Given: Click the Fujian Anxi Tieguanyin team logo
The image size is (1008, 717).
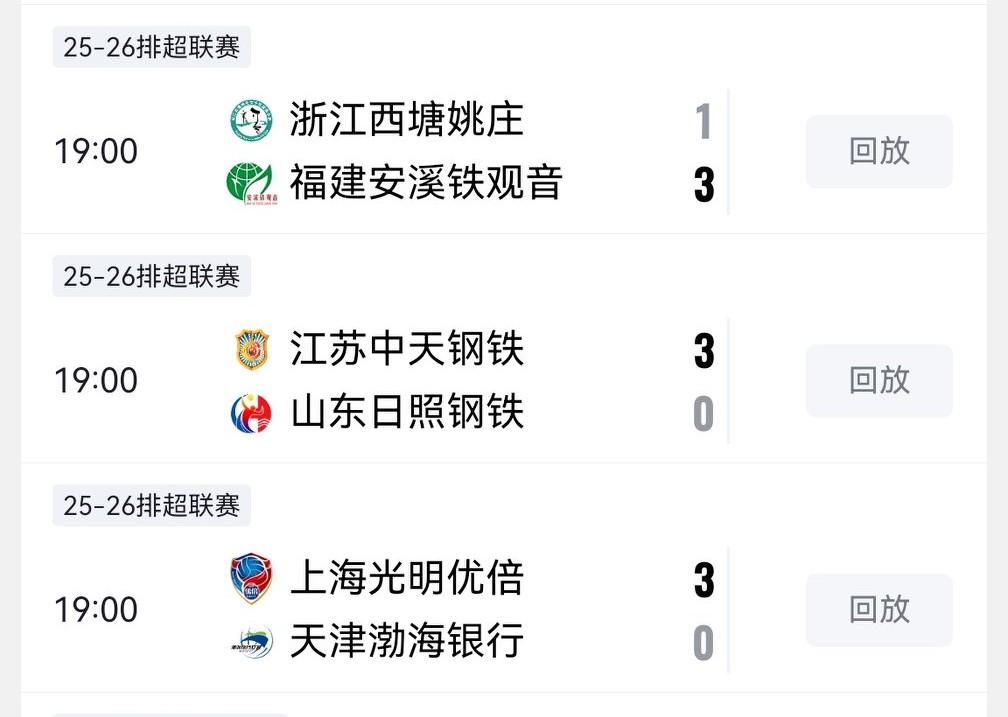Looking at the screenshot, I should (x=251, y=183).
